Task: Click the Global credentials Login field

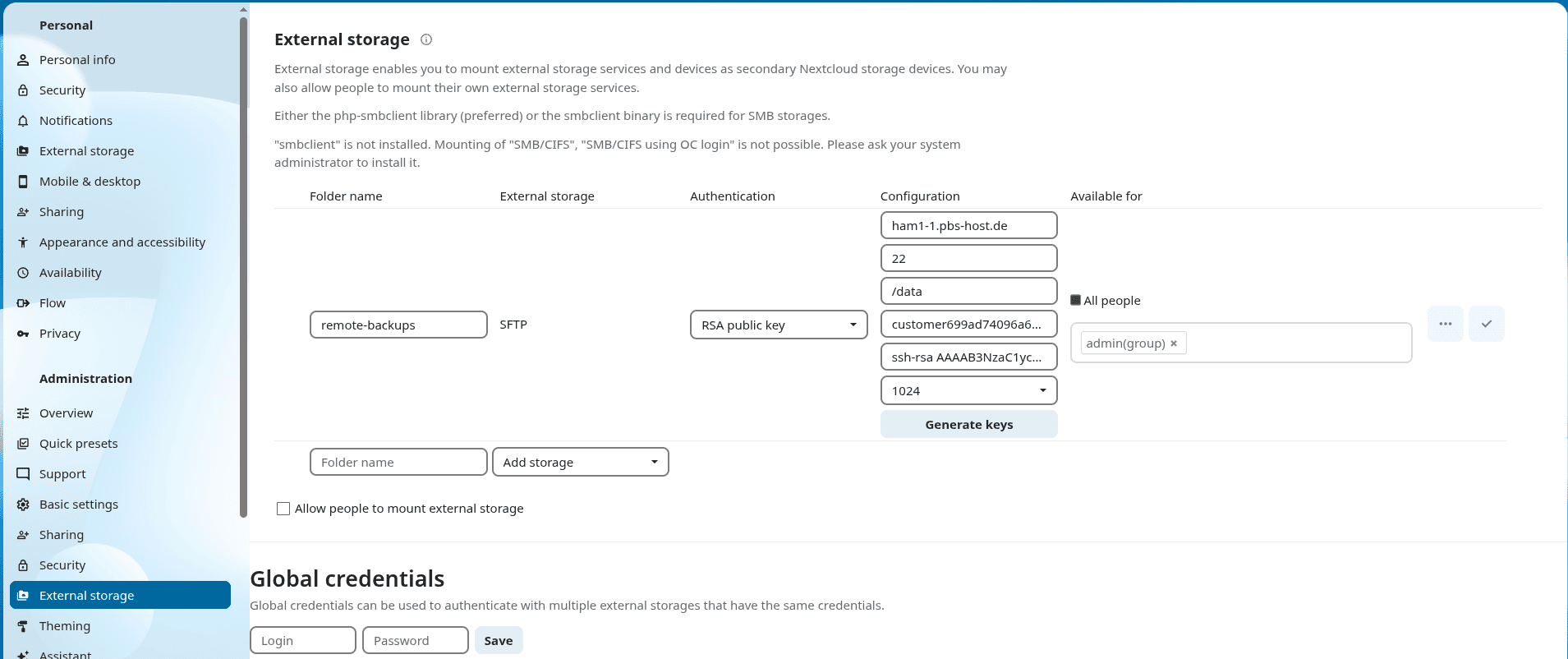Action: (x=302, y=641)
